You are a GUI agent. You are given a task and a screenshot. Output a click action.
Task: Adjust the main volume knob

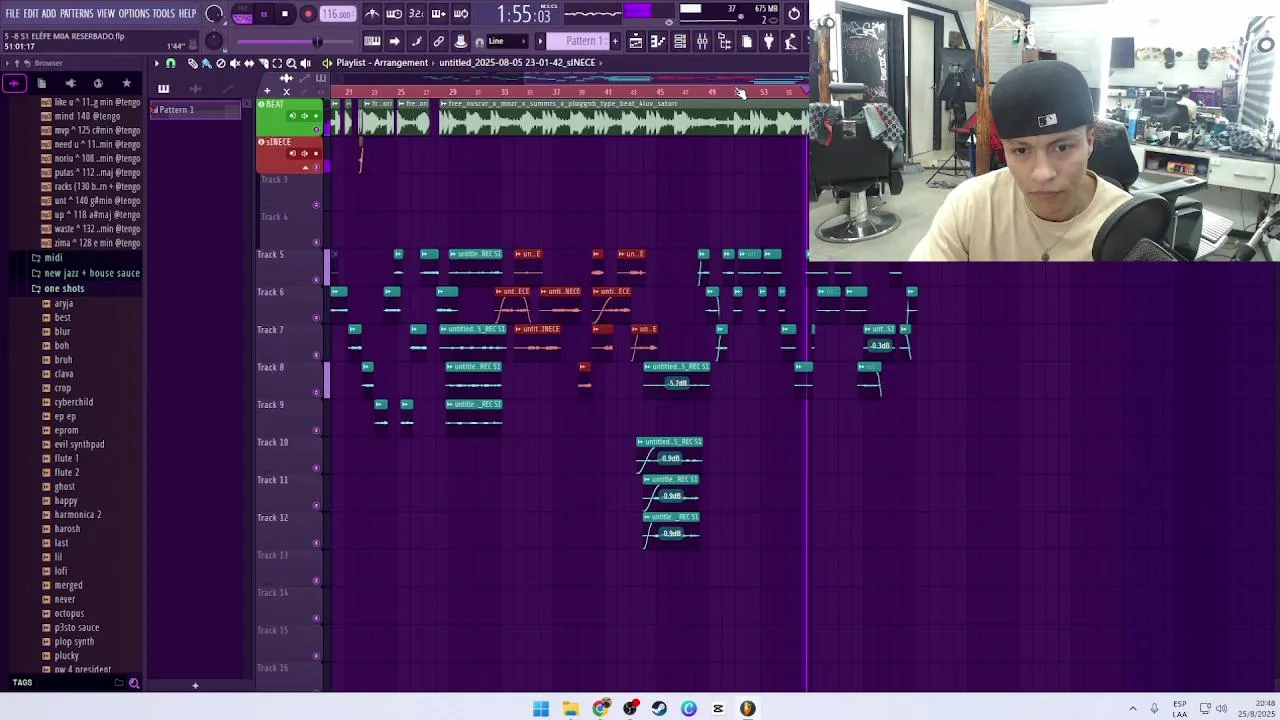(214, 14)
